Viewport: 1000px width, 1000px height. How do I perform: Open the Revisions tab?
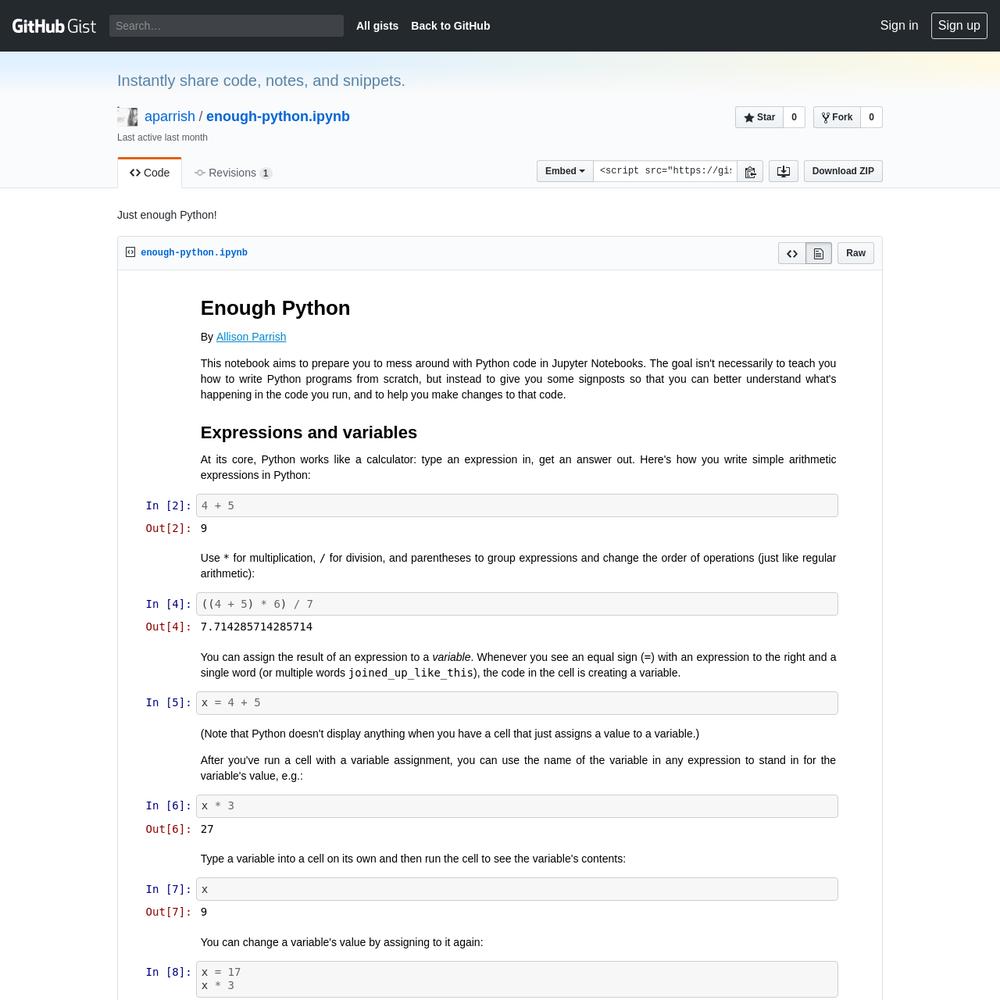pos(233,173)
